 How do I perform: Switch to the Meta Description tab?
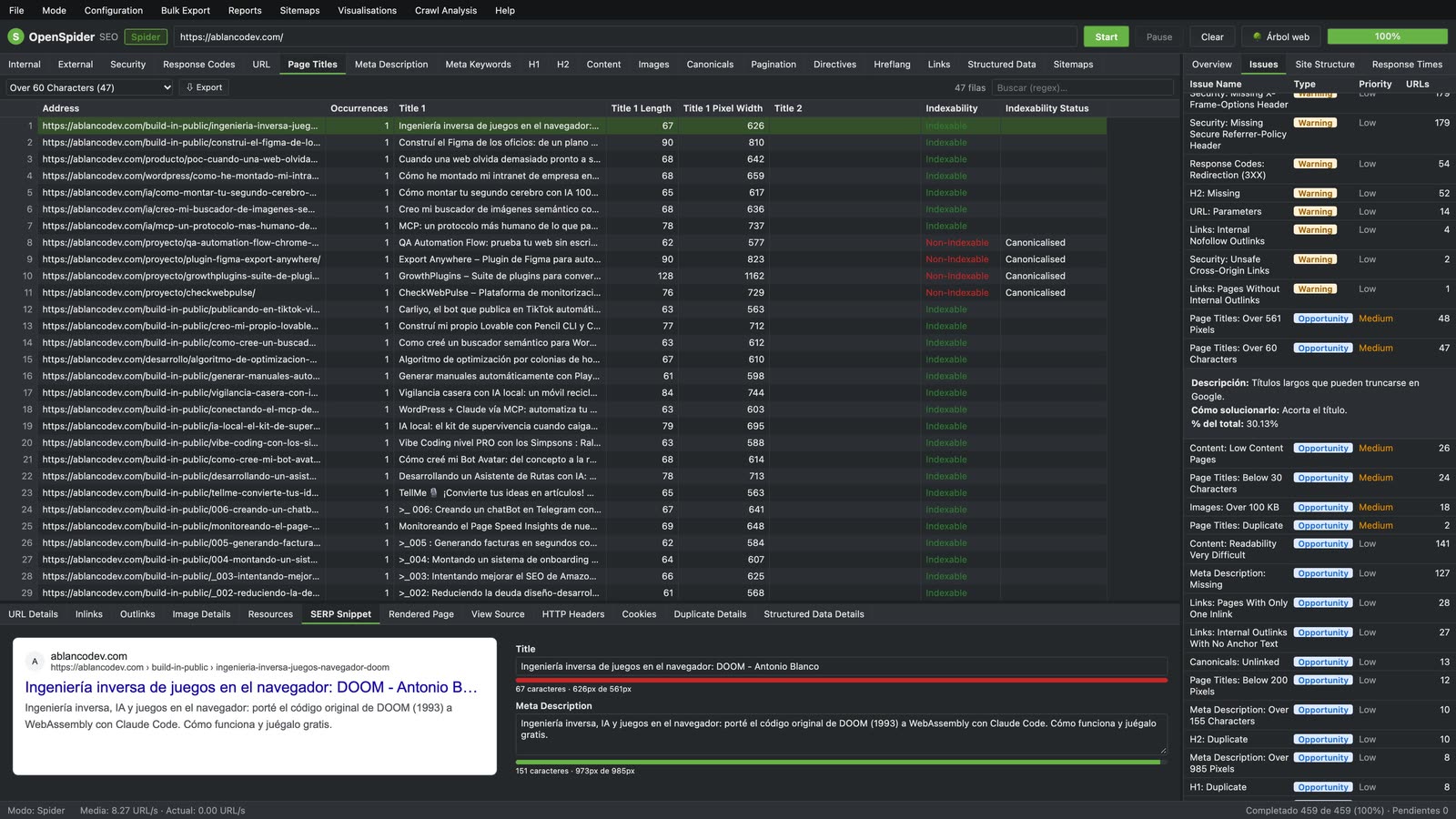391,65
